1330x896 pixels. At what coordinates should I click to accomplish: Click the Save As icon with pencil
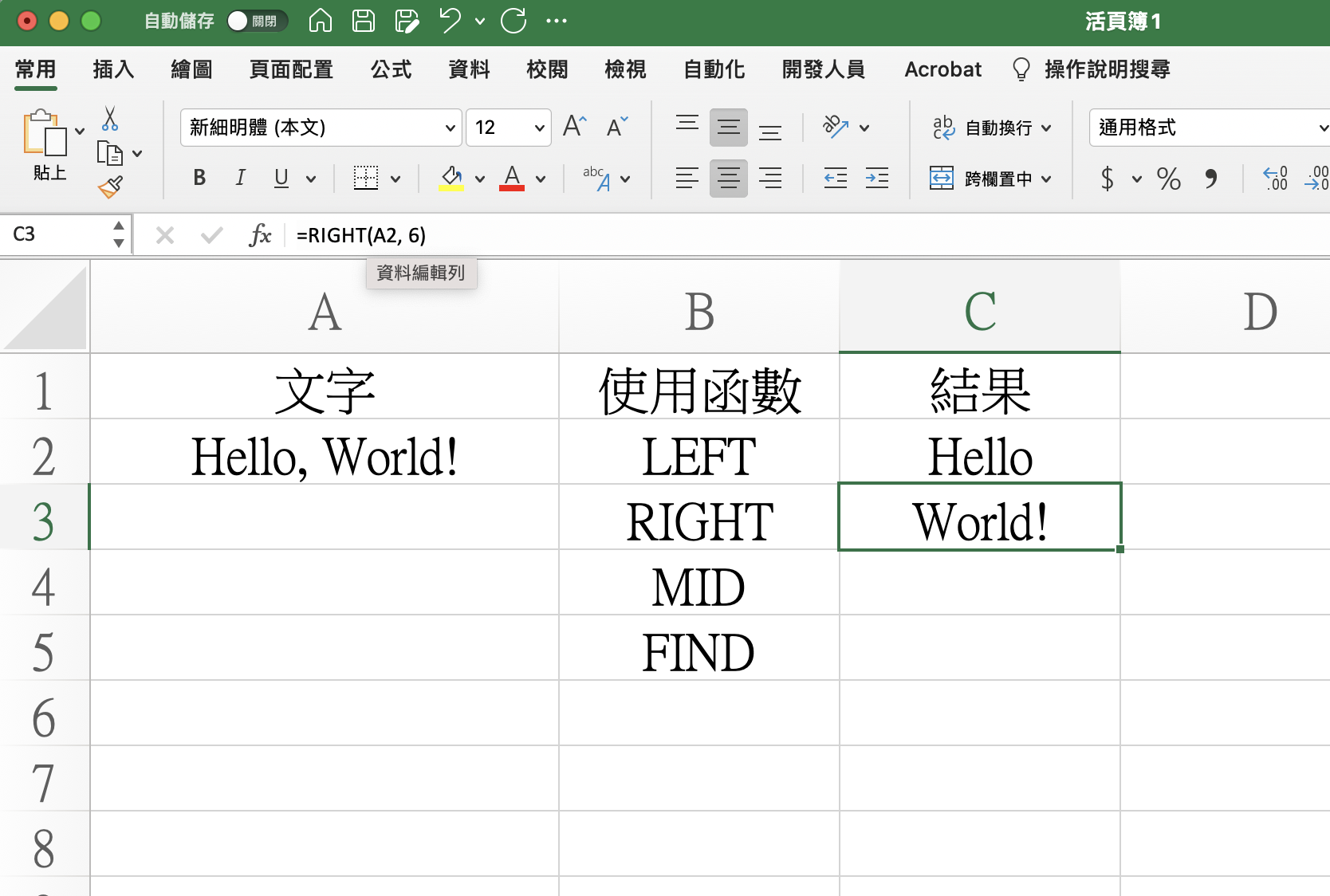407,21
